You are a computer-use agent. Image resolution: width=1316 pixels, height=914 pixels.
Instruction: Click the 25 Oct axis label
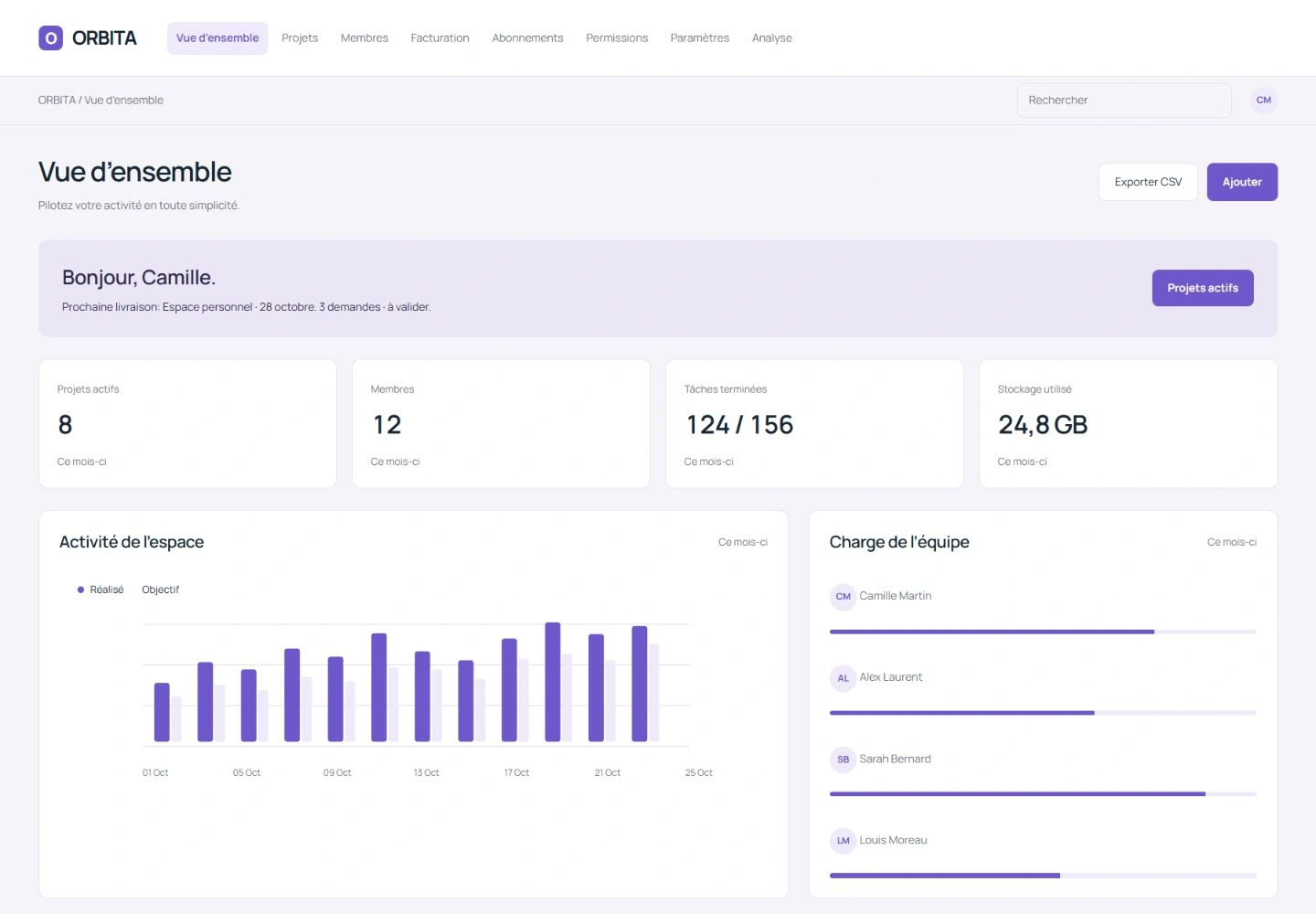[x=699, y=773]
